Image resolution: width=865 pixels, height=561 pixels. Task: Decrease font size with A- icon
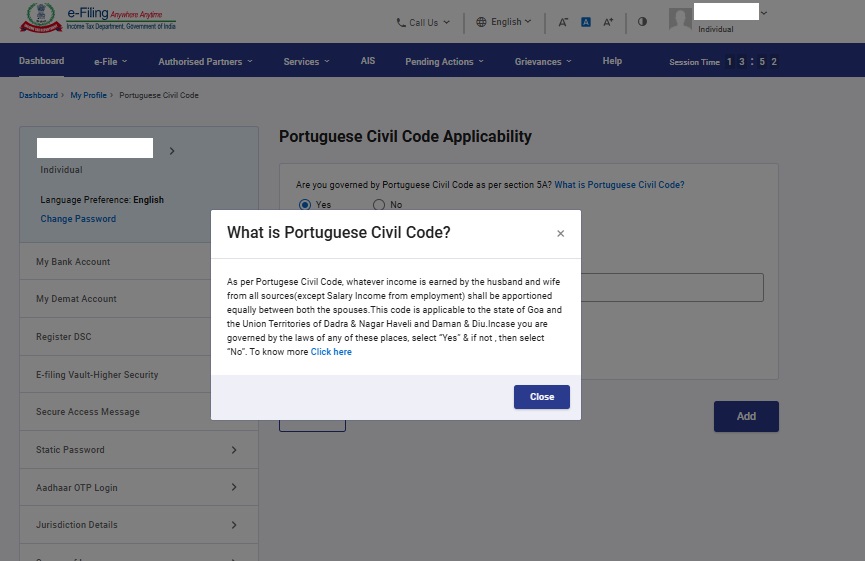(563, 22)
